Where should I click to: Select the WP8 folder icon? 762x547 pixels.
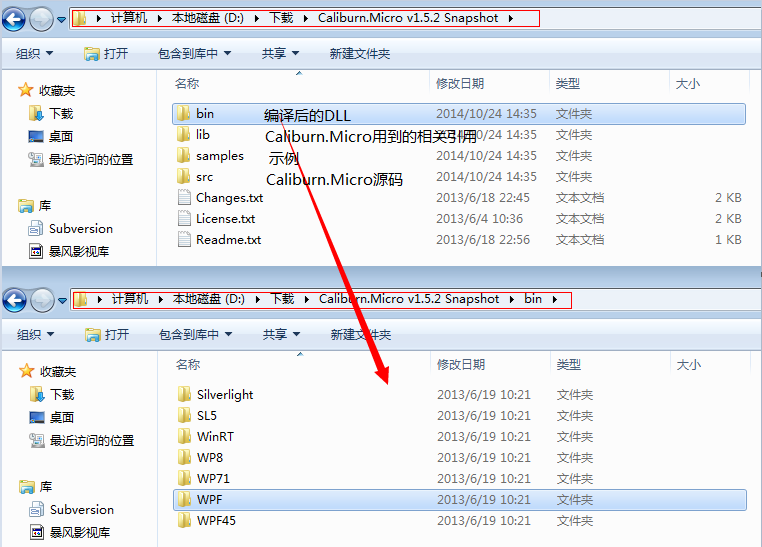[x=185, y=457]
